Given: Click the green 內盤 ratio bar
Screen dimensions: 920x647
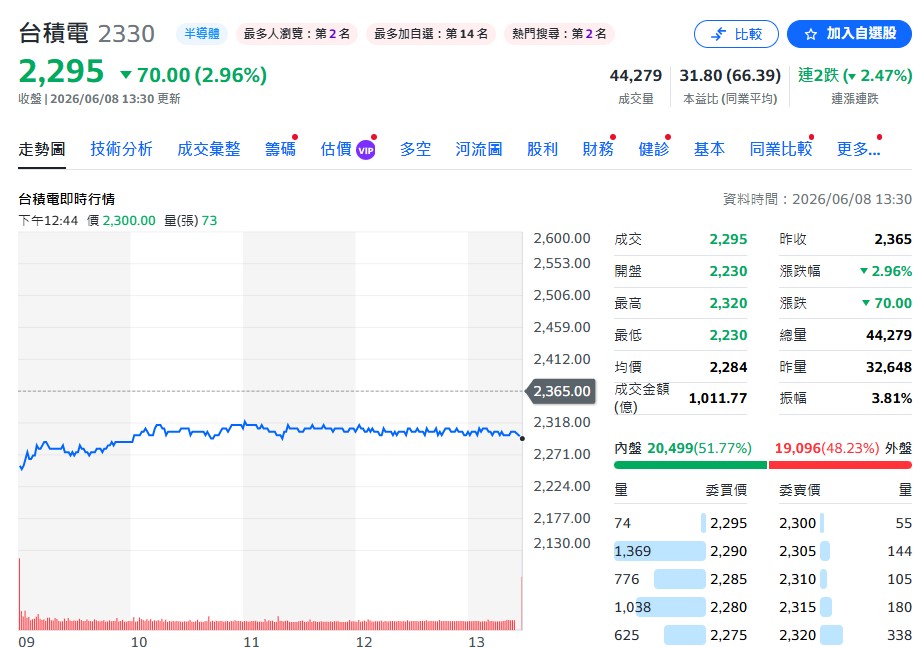Looking at the screenshot, I should click(690, 465).
